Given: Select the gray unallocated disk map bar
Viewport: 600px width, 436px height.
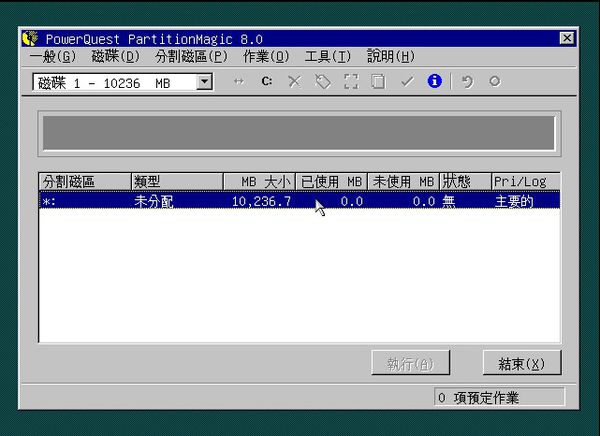Looking at the screenshot, I should click(299, 133).
